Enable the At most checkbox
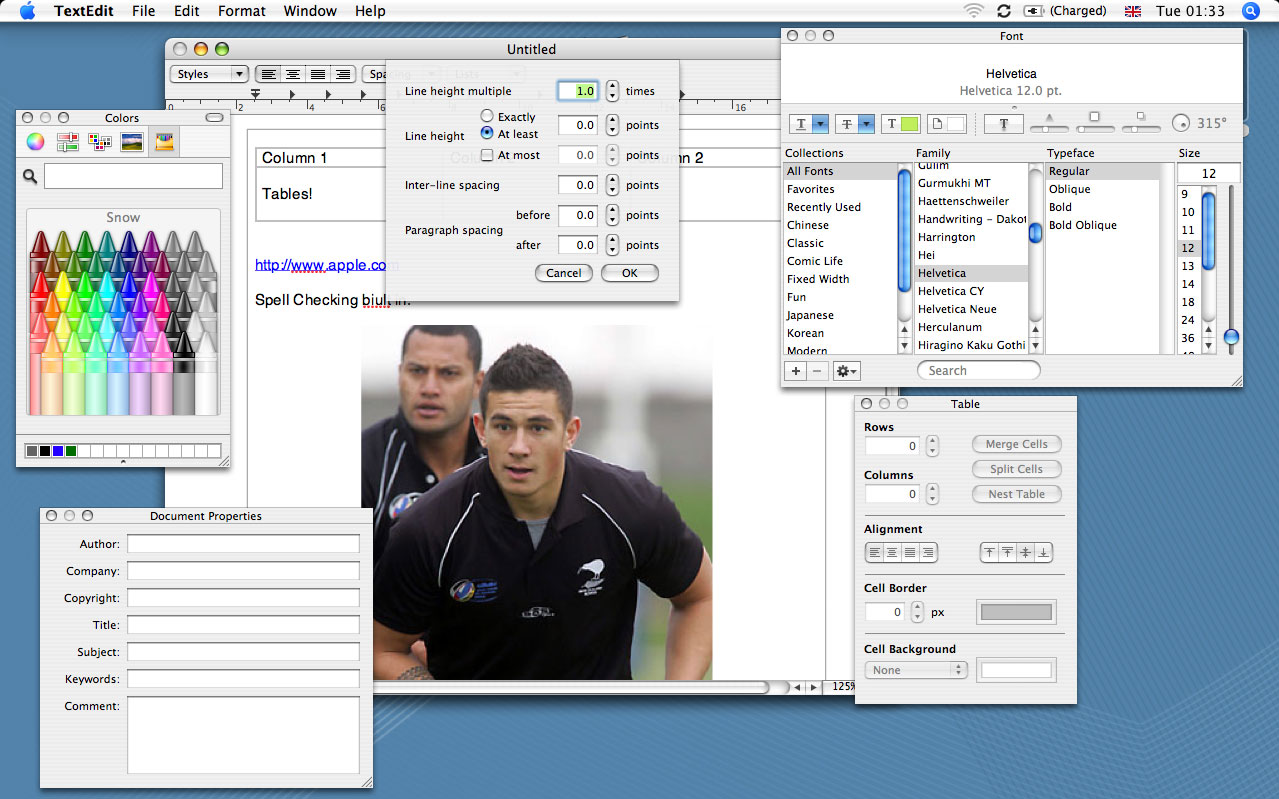1279x799 pixels. coord(487,155)
